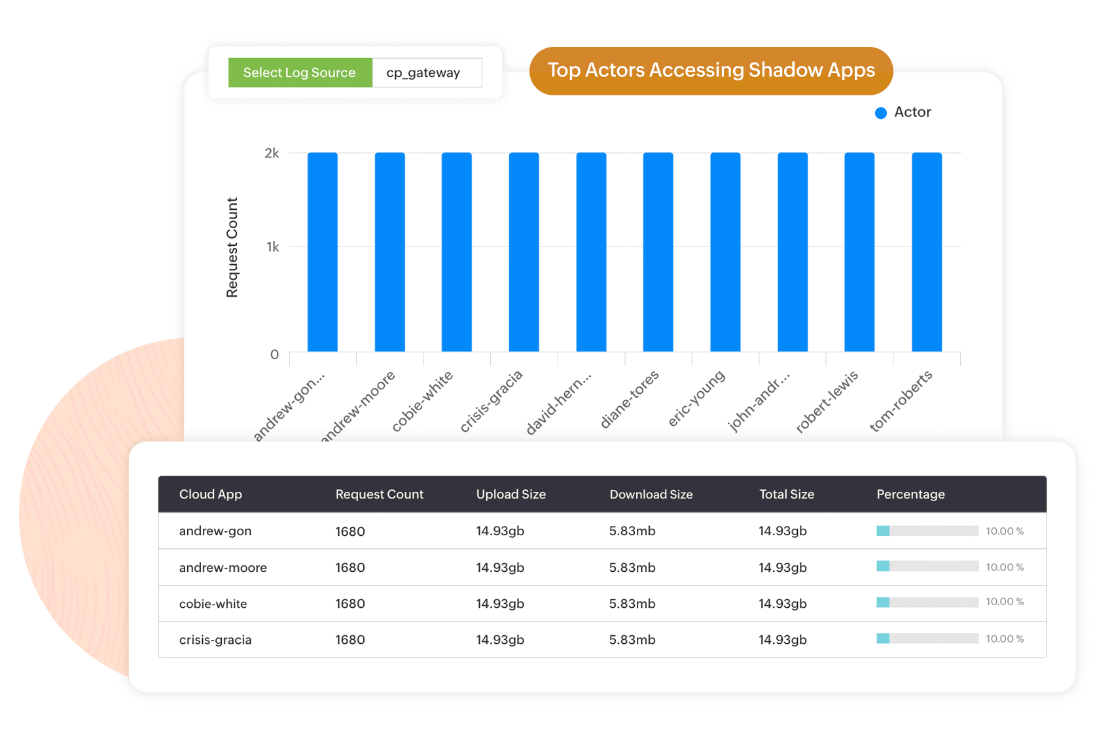This screenshot has height=738, width=1113.
Task: Click the crisis-gracia percentage progress bar
Action: (927, 638)
